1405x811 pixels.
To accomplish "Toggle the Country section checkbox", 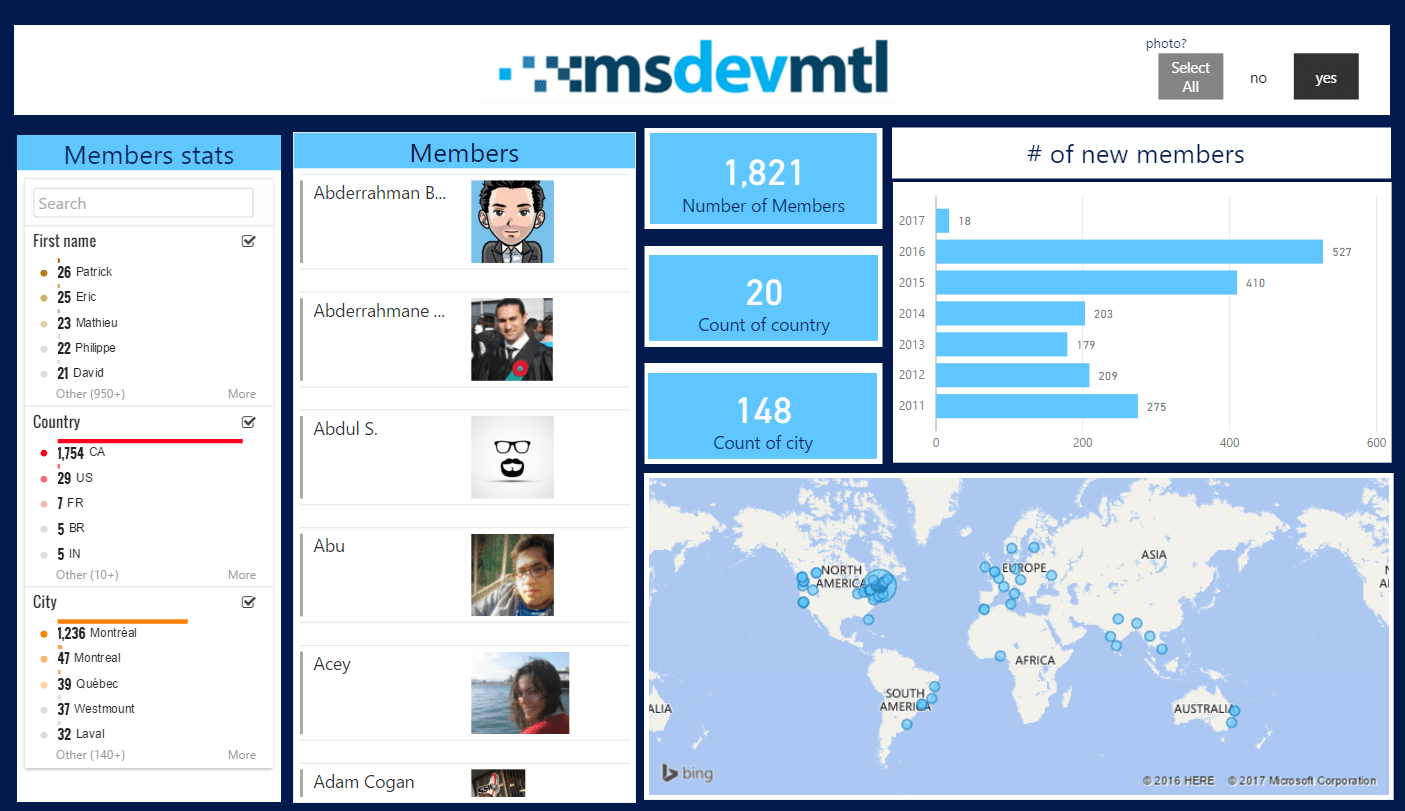I will 248,422.
